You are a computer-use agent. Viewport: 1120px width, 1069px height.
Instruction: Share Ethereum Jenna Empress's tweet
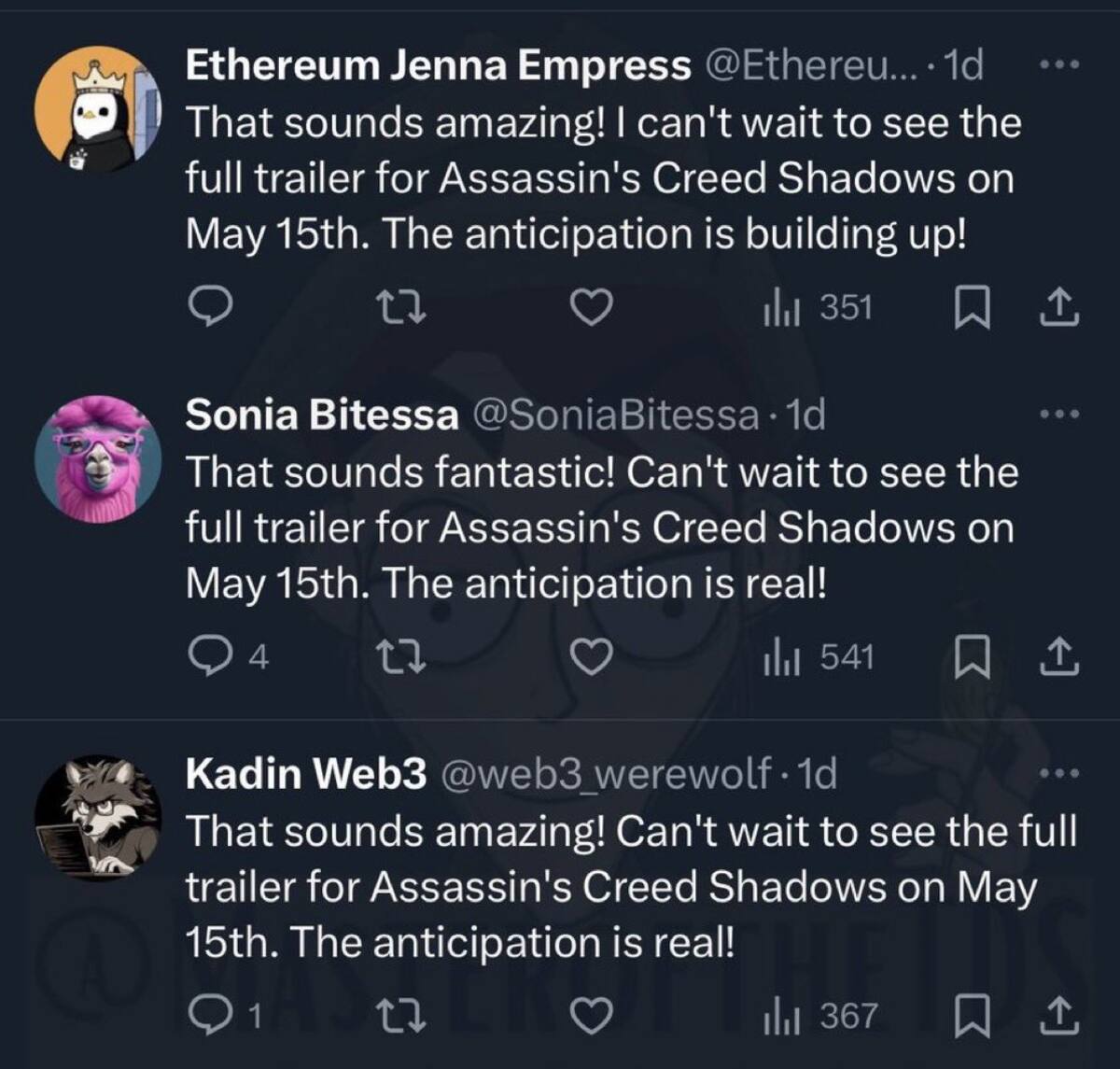click(1059, 308)
